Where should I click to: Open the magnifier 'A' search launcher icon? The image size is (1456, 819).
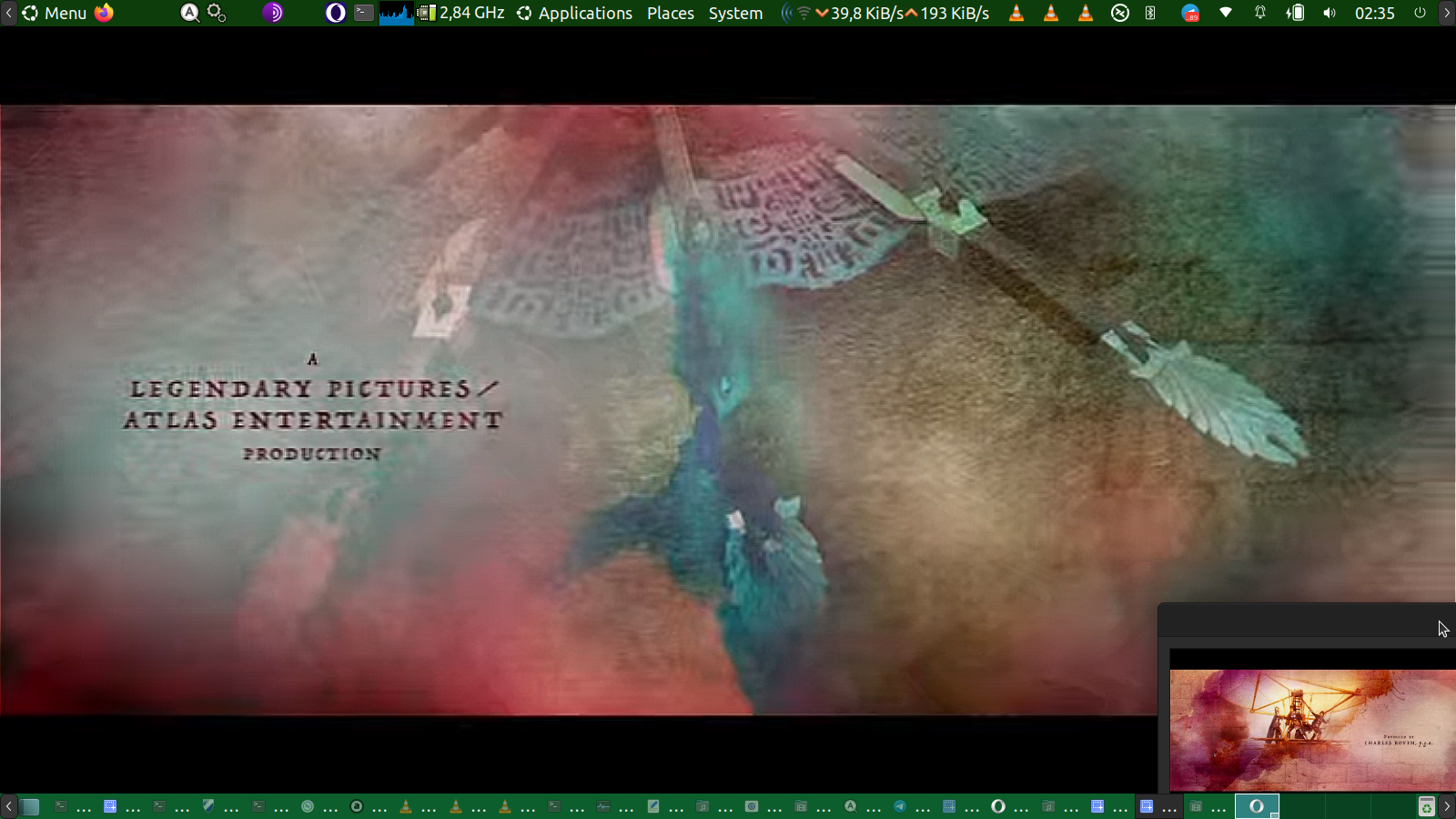[x=189, y=13]
